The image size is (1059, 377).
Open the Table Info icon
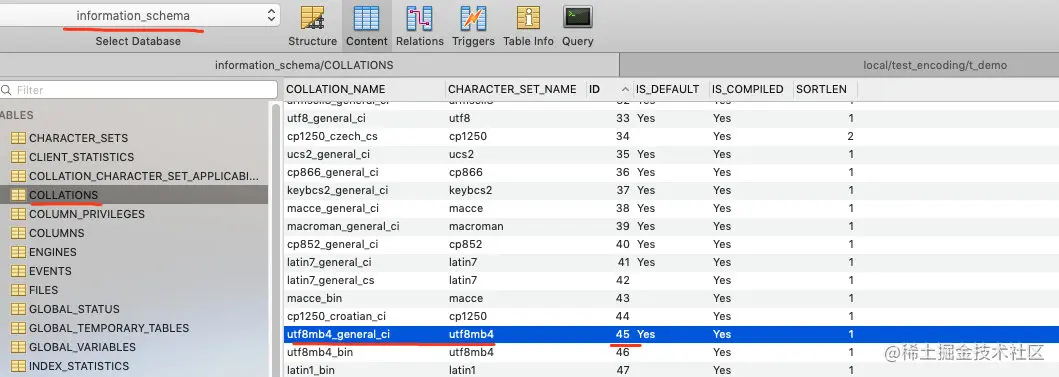pyautogui.click(x=528, y=18)
